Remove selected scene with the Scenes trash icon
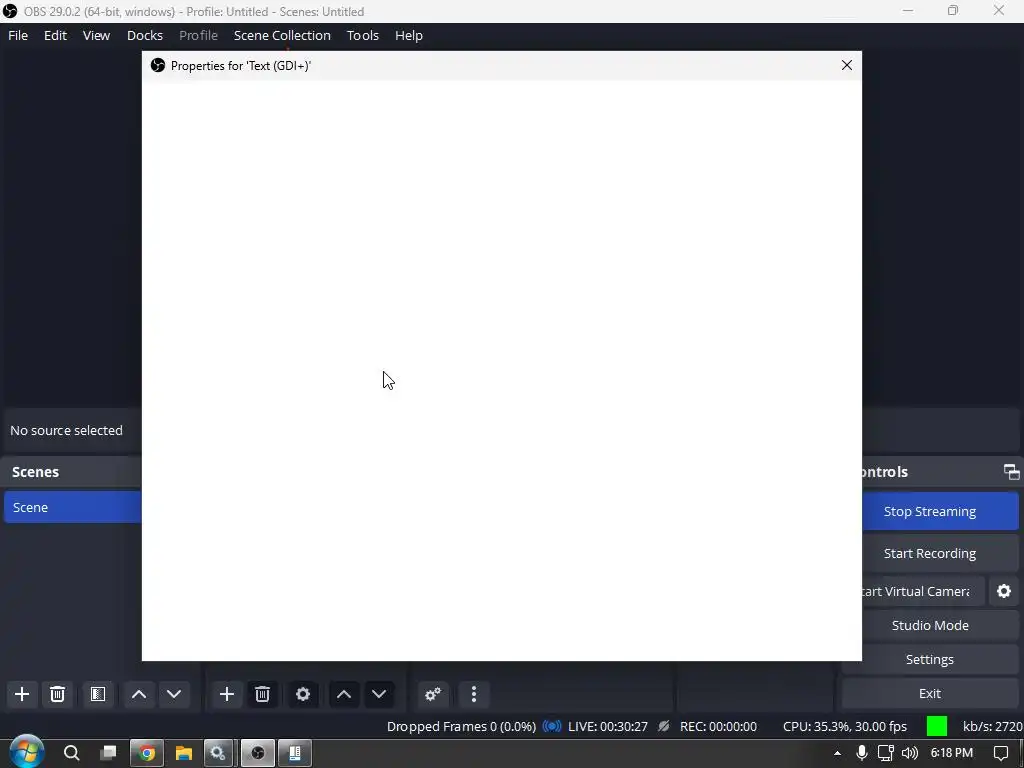The image size is (1024, 768). point(57,694)
